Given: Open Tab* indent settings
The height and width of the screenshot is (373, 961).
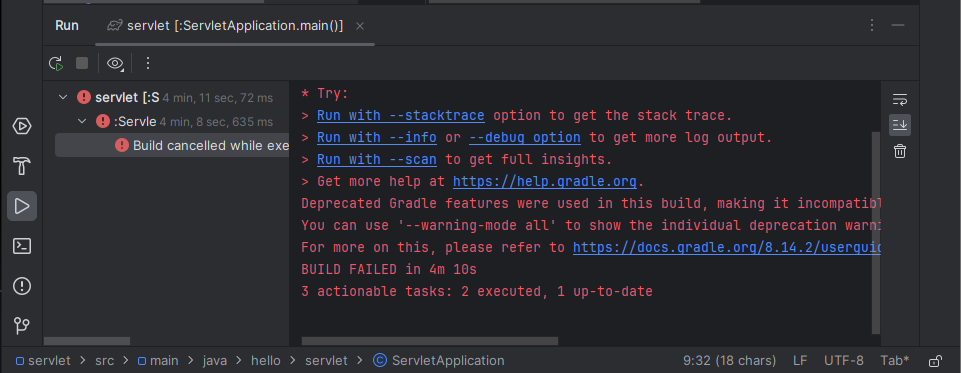Looking at the screenshot, I should pos(895,361).
